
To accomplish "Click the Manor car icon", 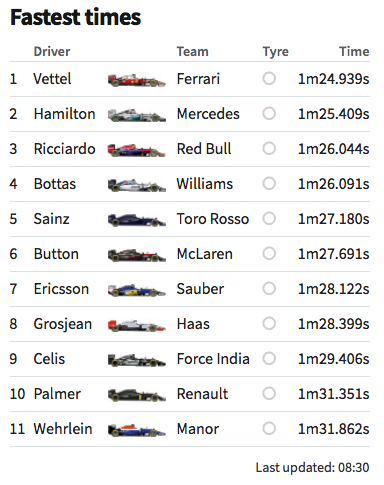I will [x=137, y=430].
